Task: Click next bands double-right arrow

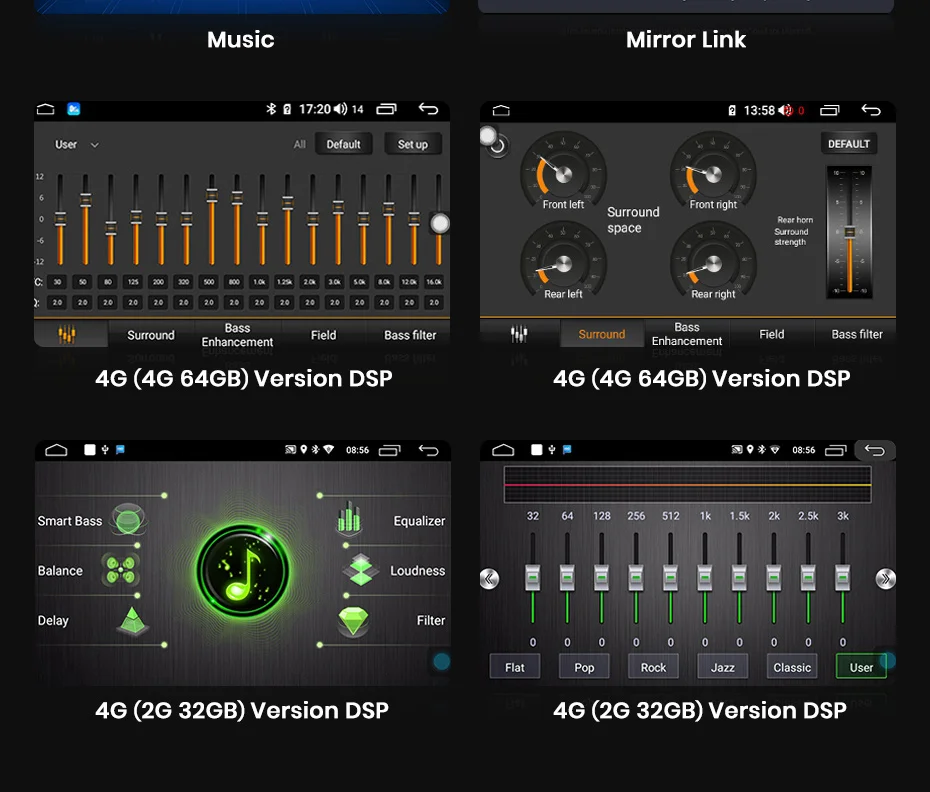Action: click(886, 578)
